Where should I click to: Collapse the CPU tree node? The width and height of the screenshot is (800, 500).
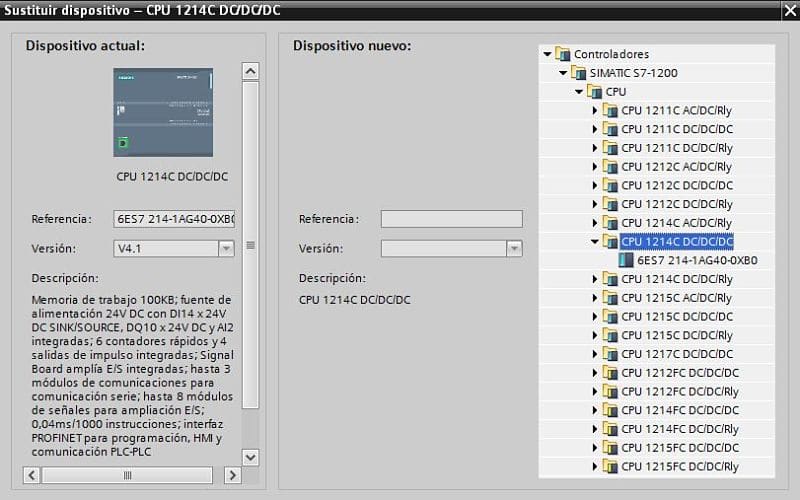pos(579,91)
